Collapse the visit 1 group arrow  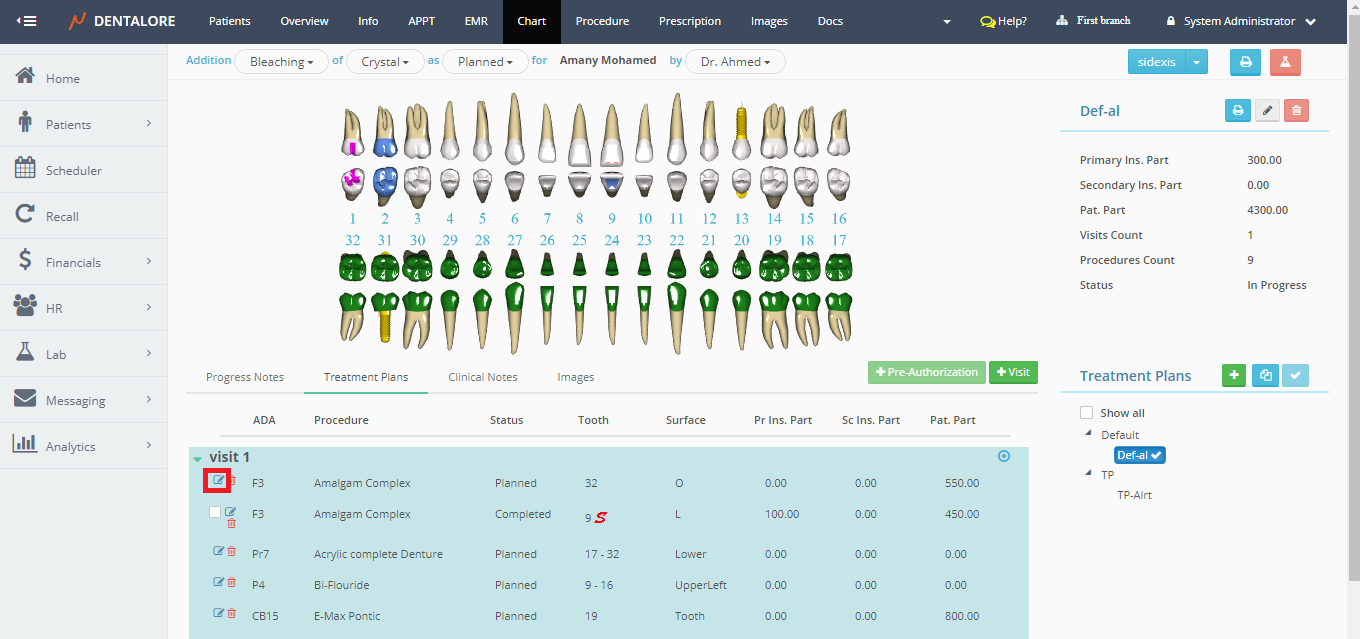tap(198, 459)
